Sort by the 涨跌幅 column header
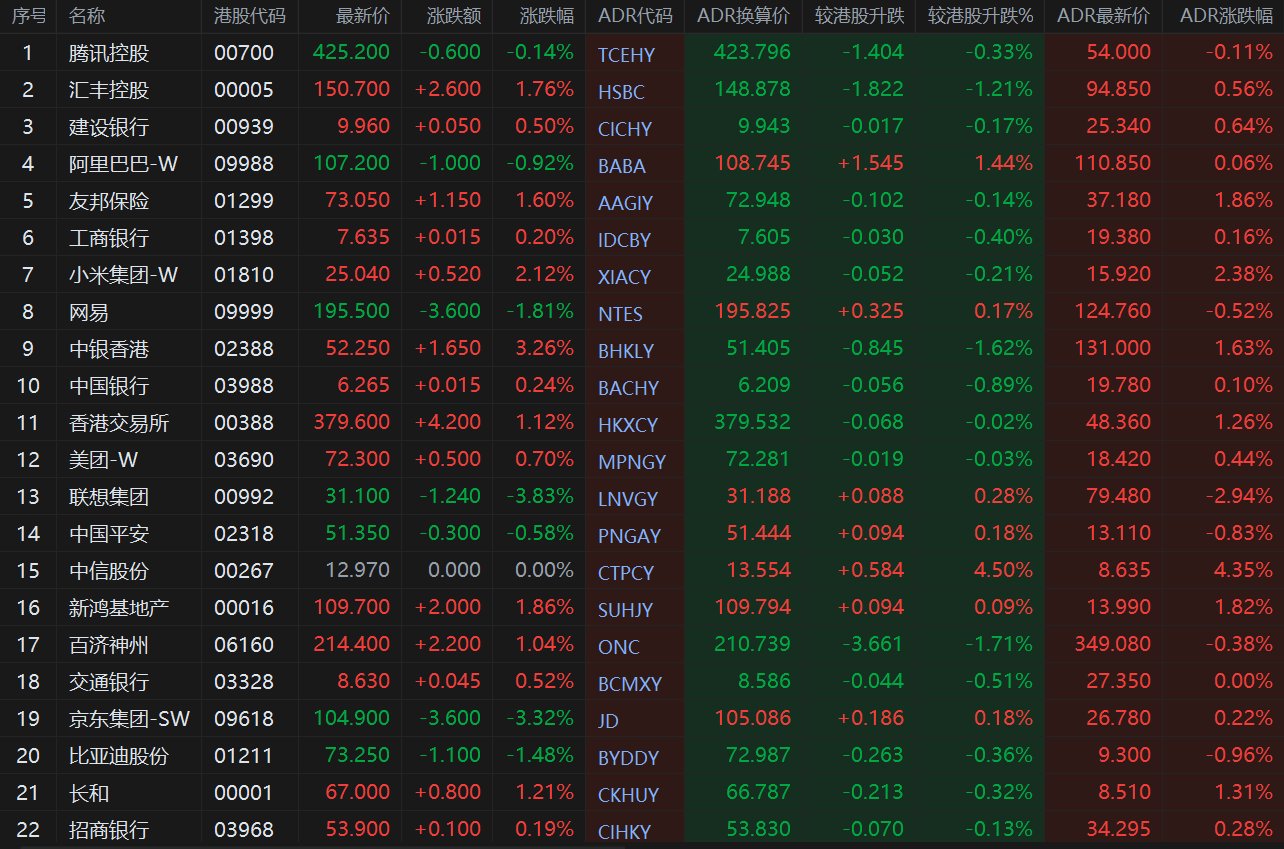The image size is (1284, 849). click(547, 16)
